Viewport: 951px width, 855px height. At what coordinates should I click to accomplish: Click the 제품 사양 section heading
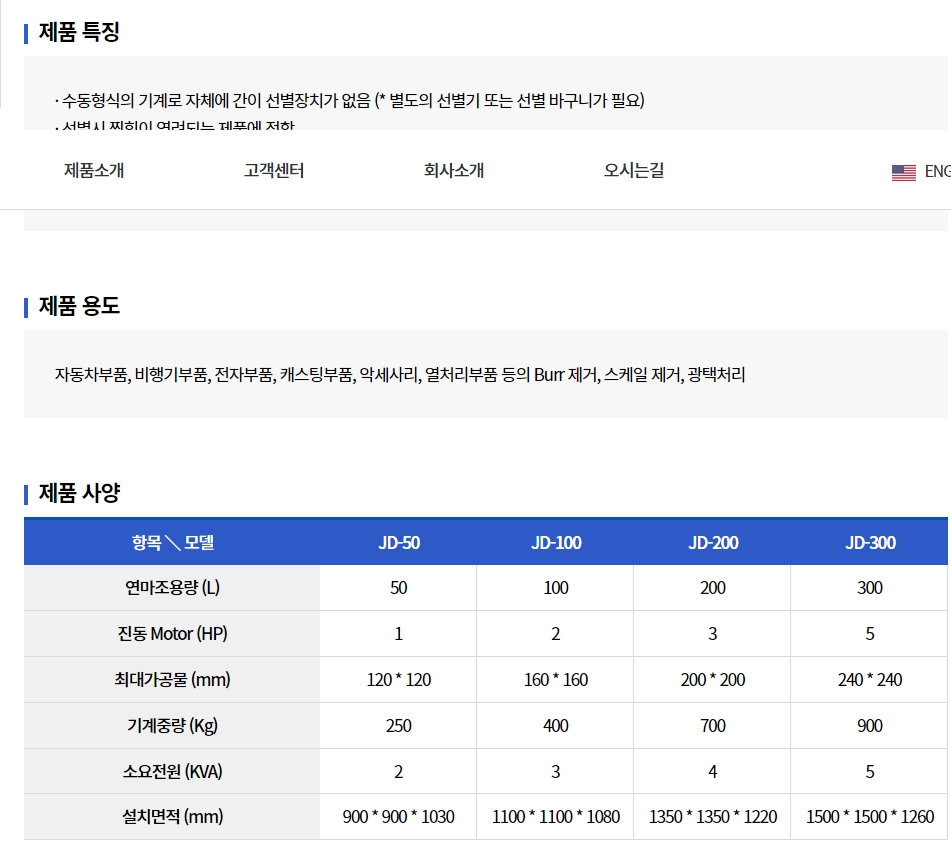(79, 493)
